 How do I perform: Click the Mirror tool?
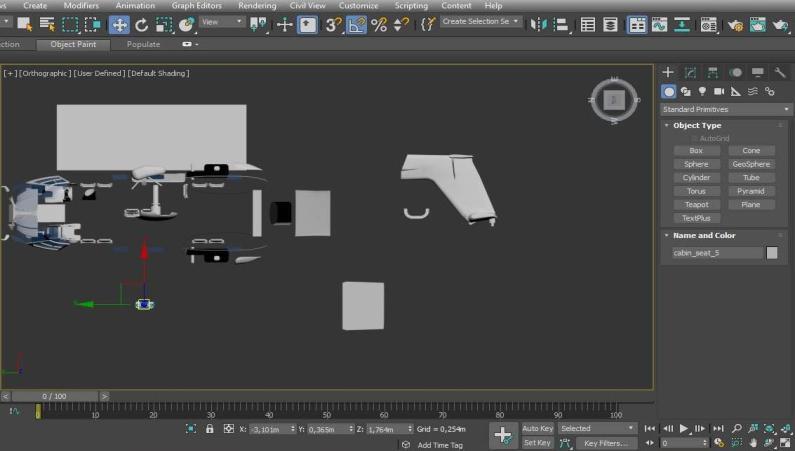tap(538, 24)
